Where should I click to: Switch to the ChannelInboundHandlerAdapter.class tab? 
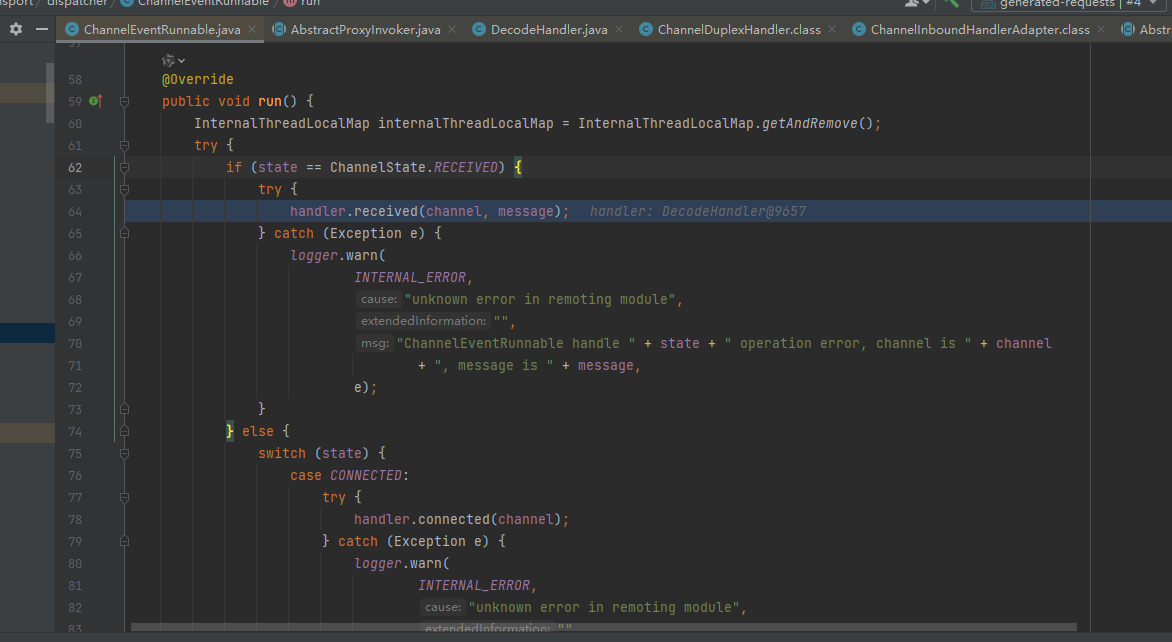pyautogui.click(x=980, y=29)
